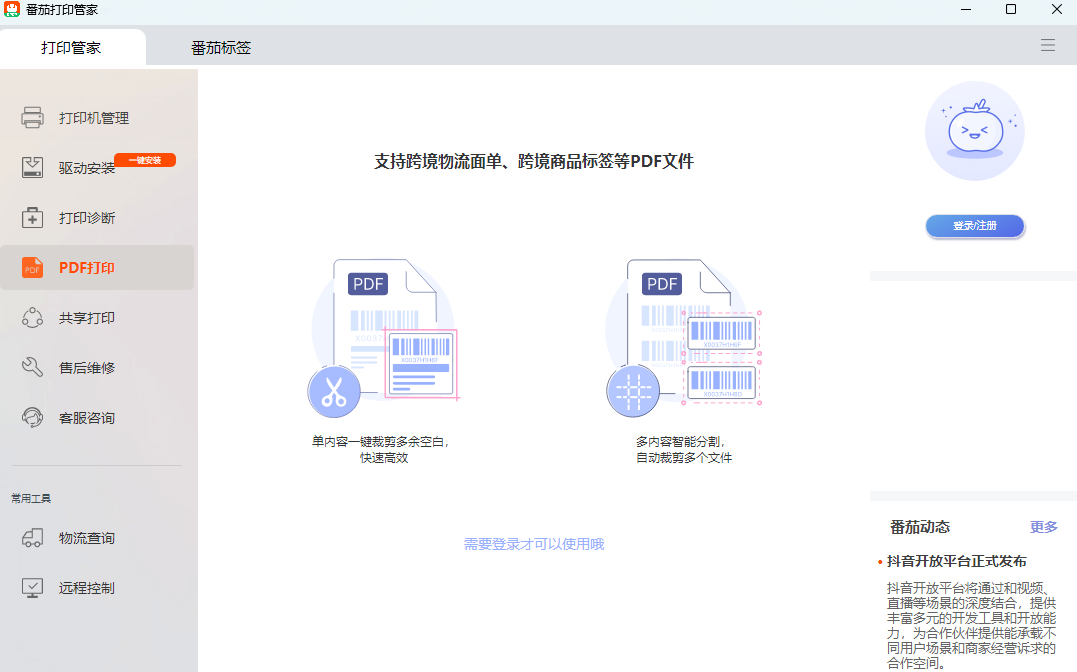1077x672 pixels.
Task: Open 更多 to see more news
Action: pos(1043,527)
